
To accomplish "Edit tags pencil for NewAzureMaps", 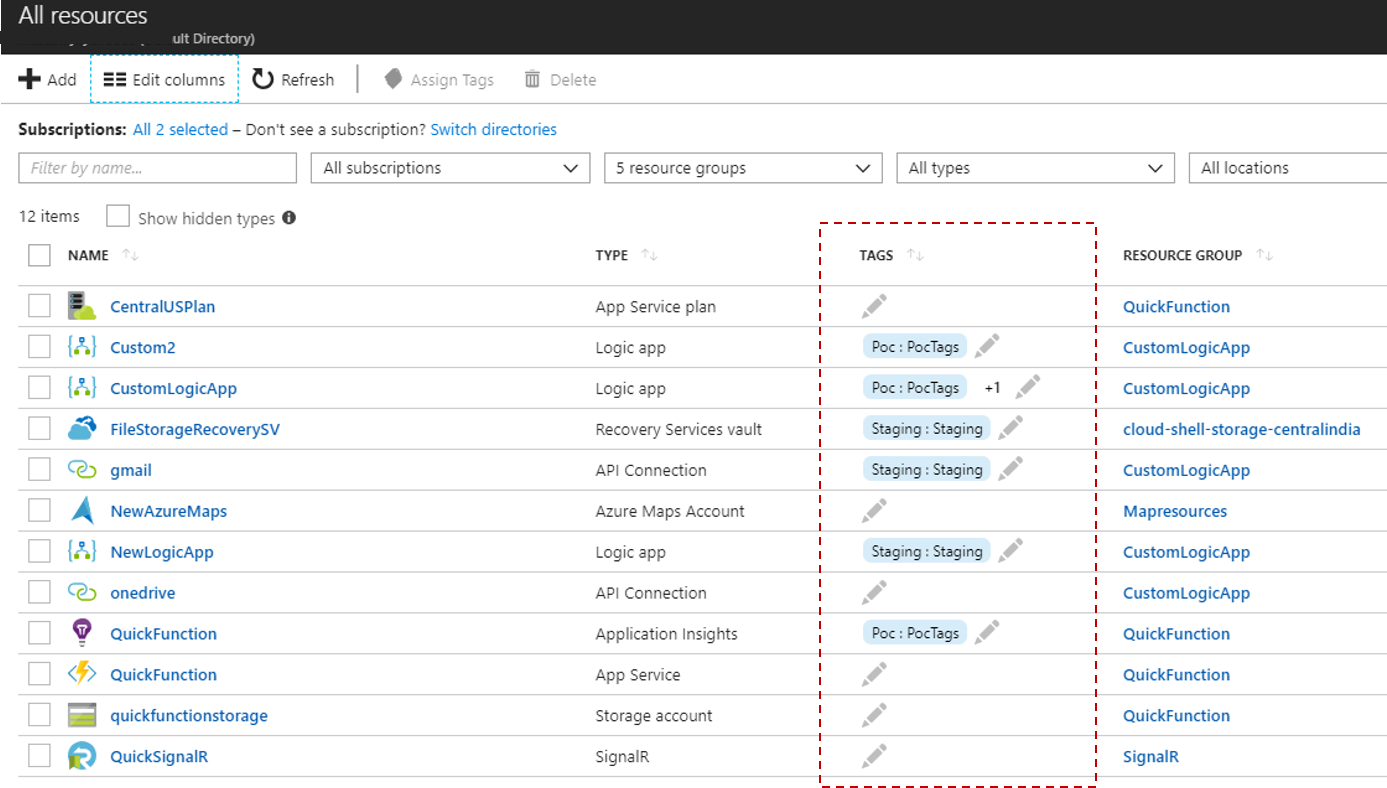I will coord(874,511).
